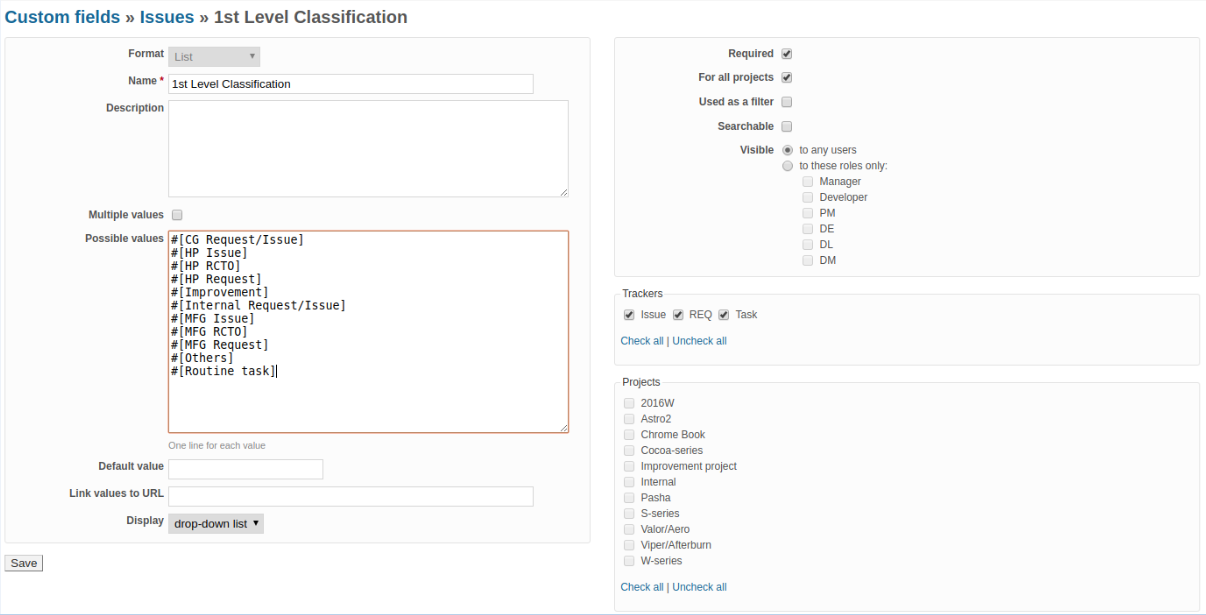Check the 2016W project checkbox
Image resolution: width=1206 pixels, height=615 pixels.
coord(628,403)
